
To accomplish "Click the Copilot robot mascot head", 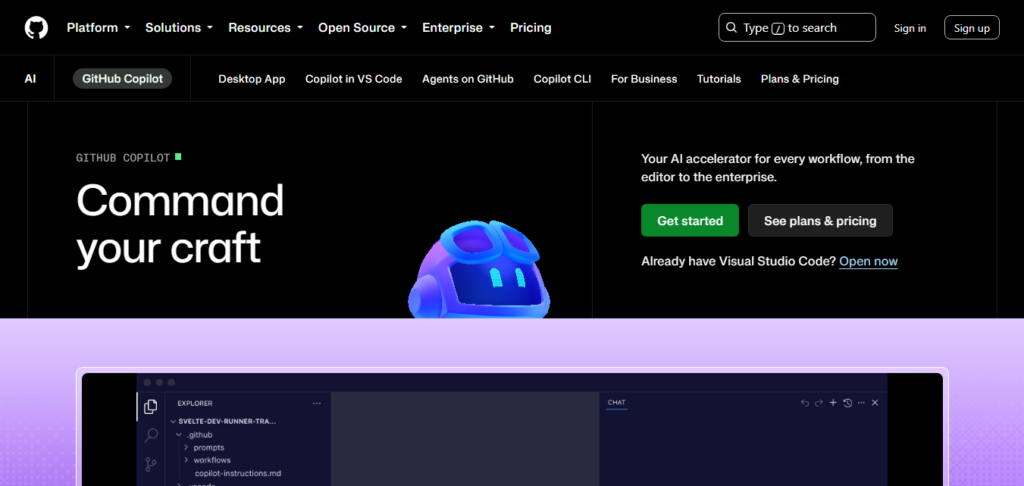I will pos(479,269).
